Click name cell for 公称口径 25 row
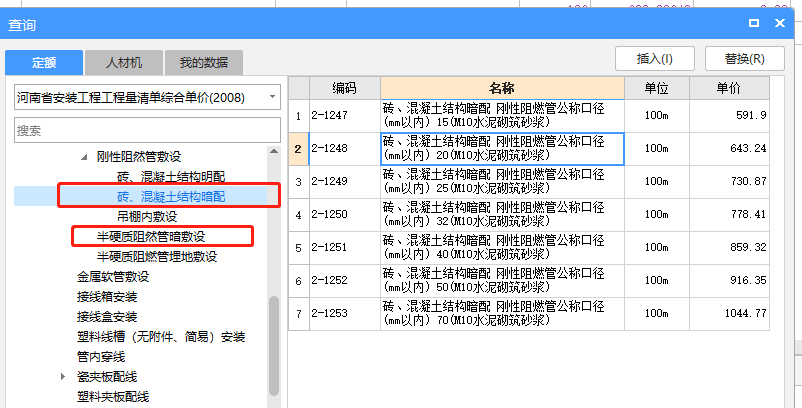802x408 pixels. pos(502,182)
